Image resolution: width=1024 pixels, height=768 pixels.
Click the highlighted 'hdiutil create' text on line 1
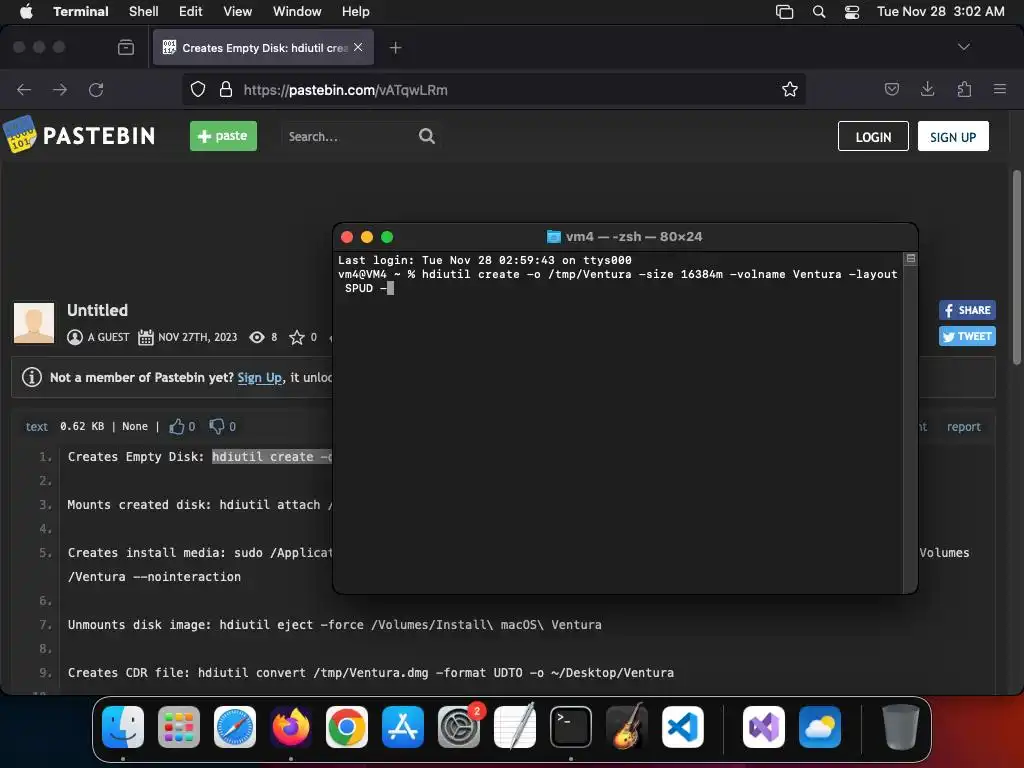272,456
